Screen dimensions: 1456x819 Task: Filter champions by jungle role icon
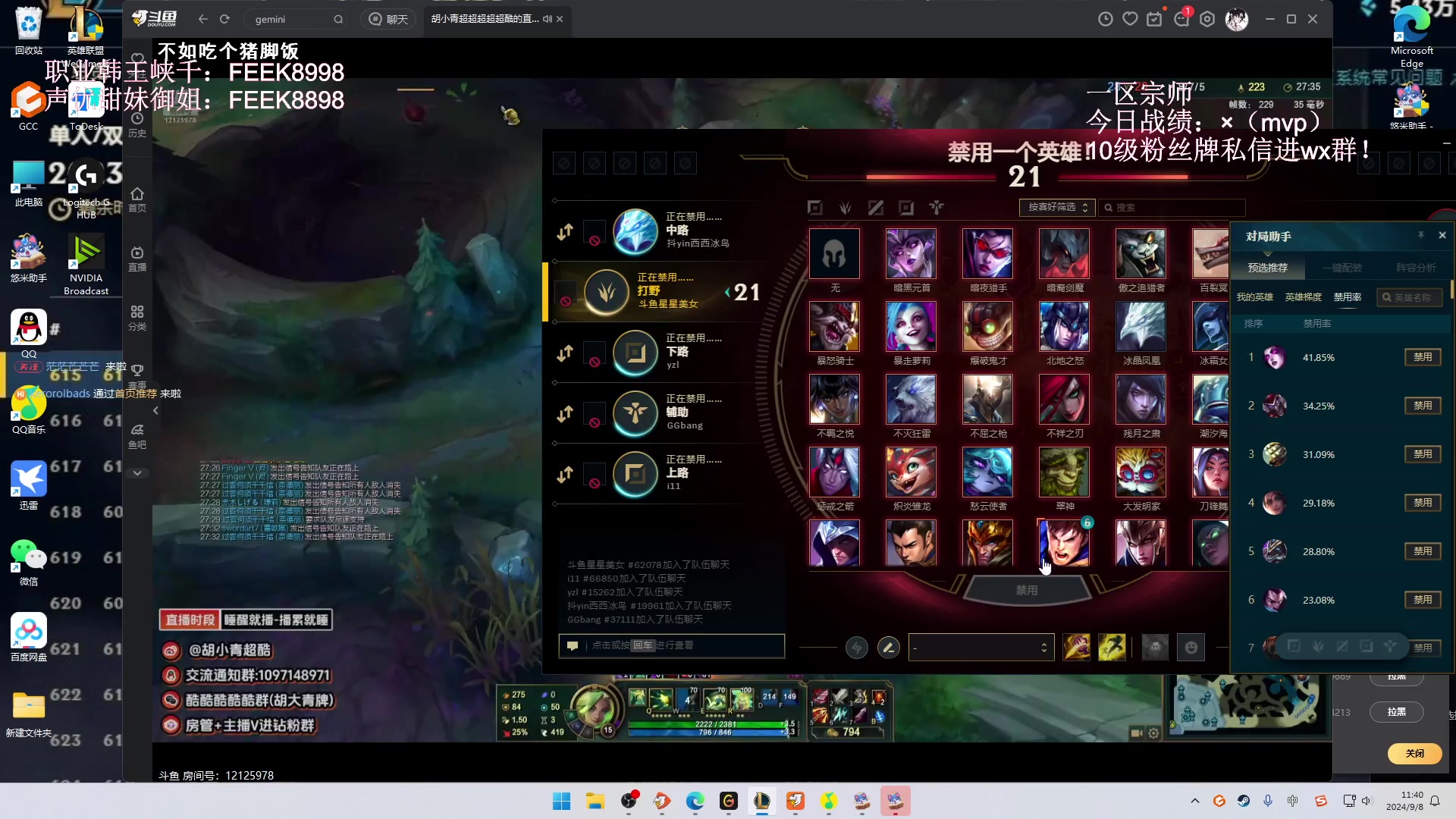[x=846, y=208]
